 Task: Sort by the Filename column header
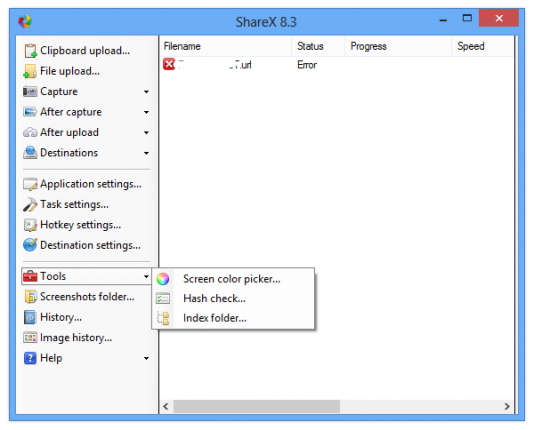pos(226,46)
